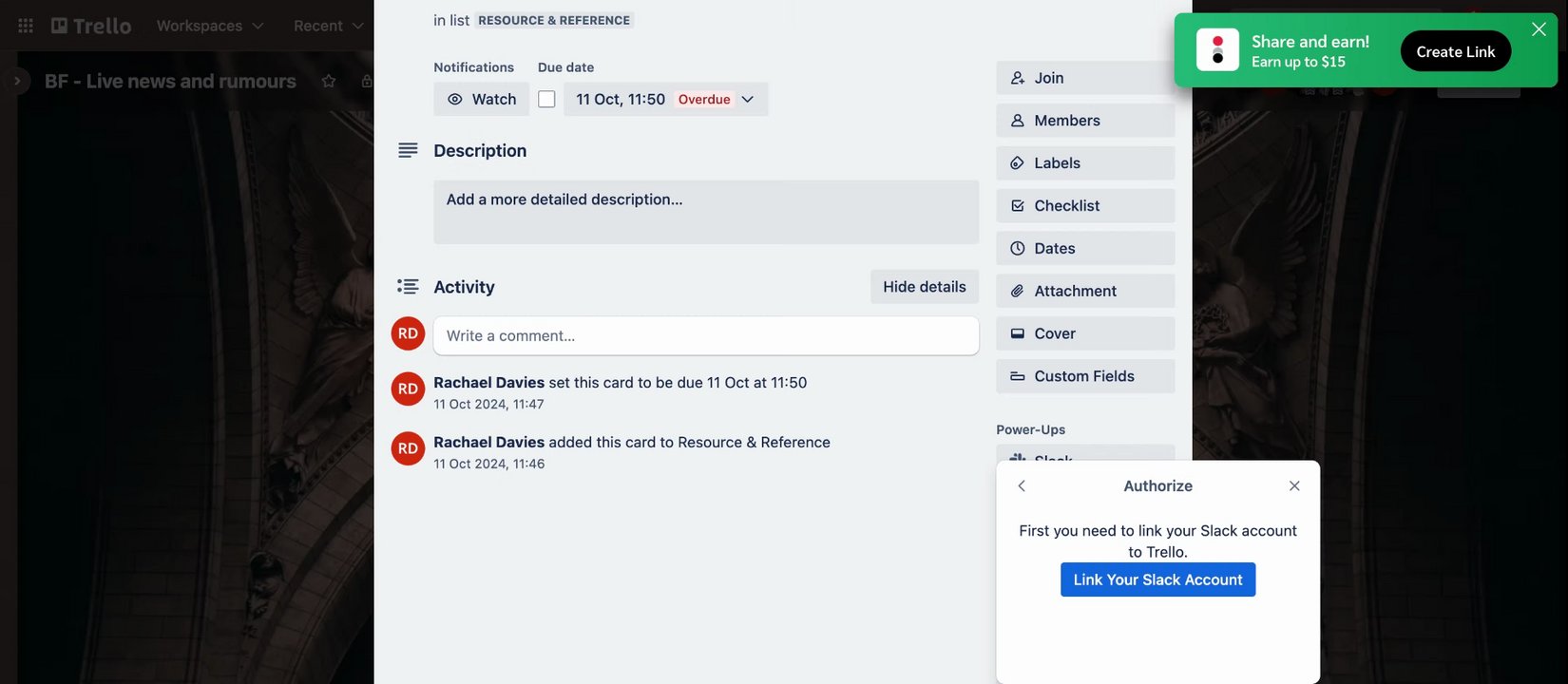Go back using Authorize popup arrow
Screen dimensions: 1568x684
tap(1022, 485)
